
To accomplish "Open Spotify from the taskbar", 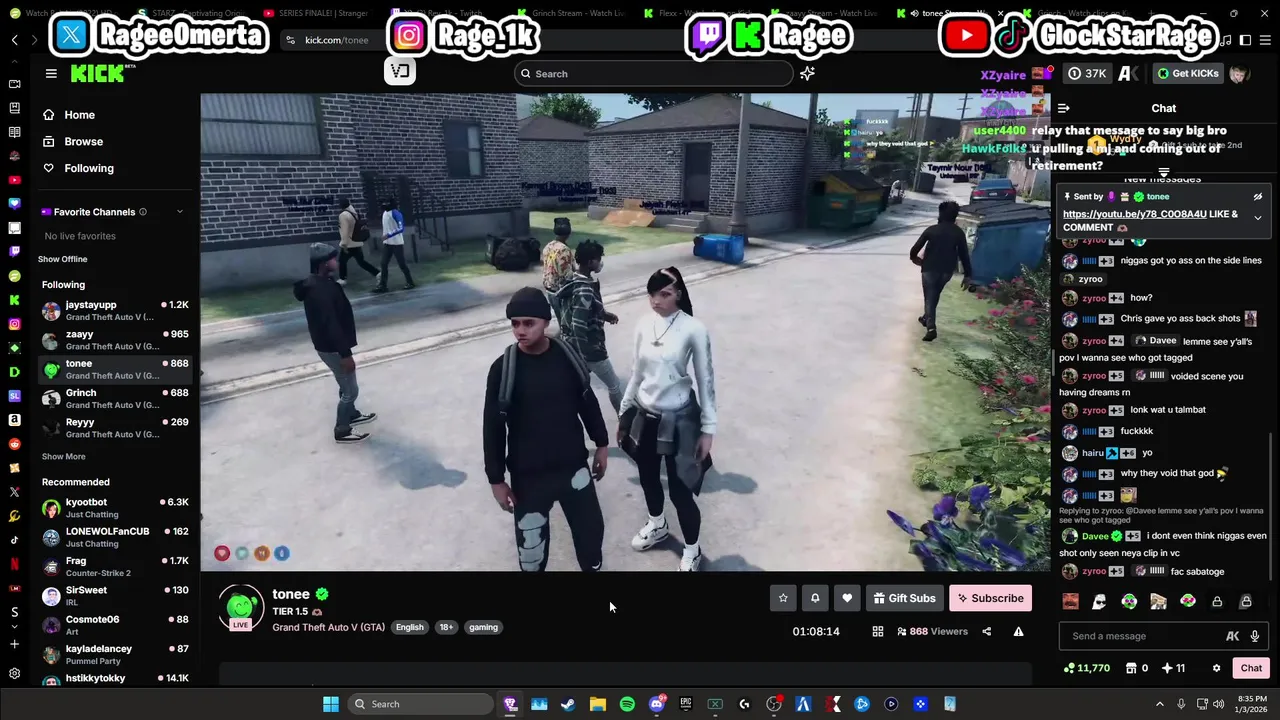I will [x=627, y=704].
